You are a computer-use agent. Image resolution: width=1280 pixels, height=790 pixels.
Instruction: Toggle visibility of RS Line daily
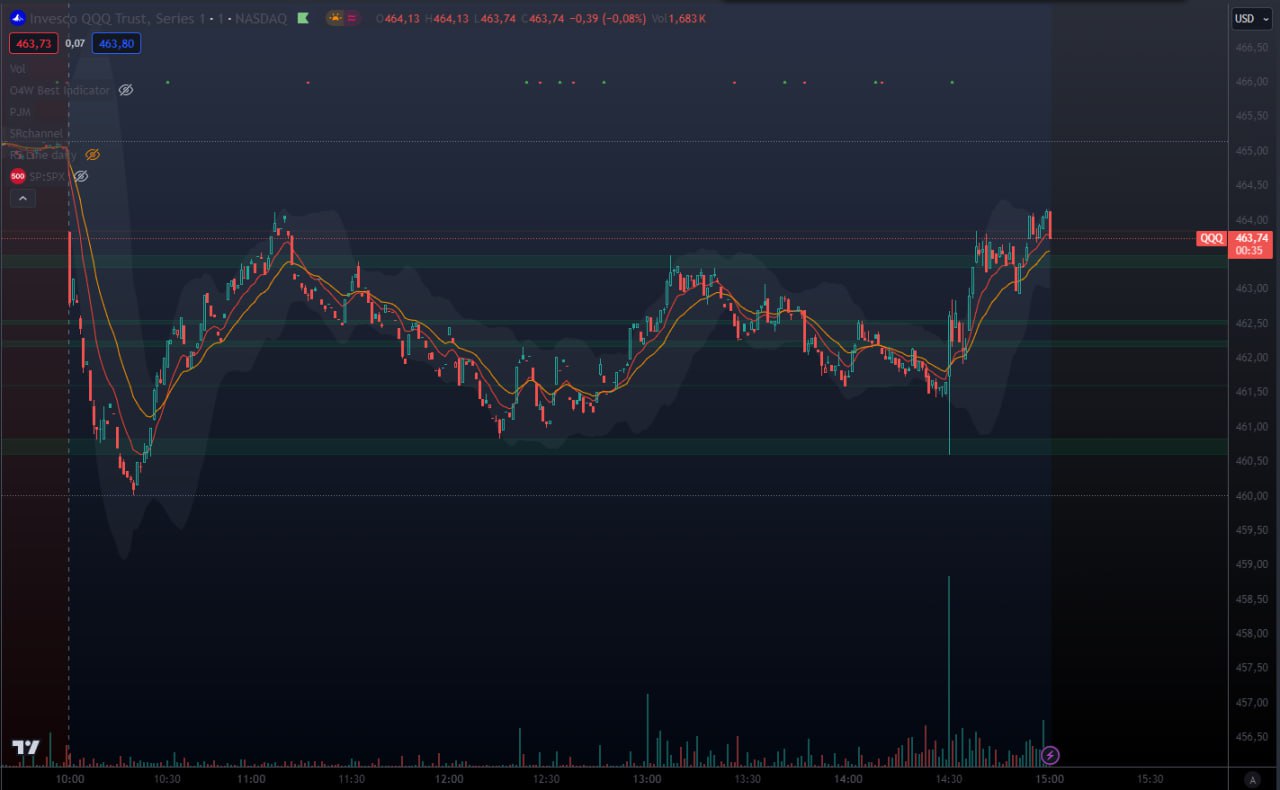[92, 155]
